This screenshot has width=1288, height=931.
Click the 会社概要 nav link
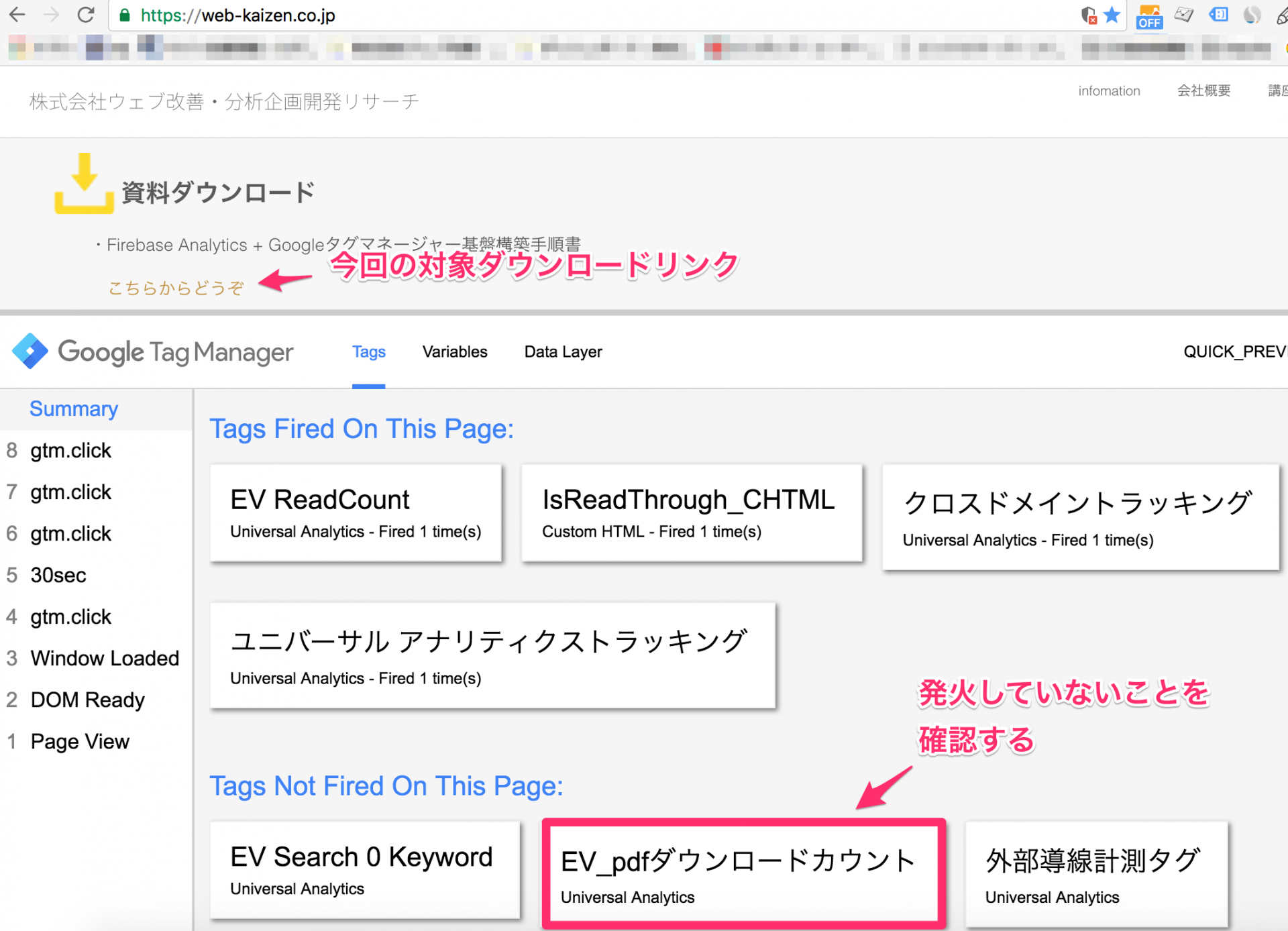pos(1204,91)
